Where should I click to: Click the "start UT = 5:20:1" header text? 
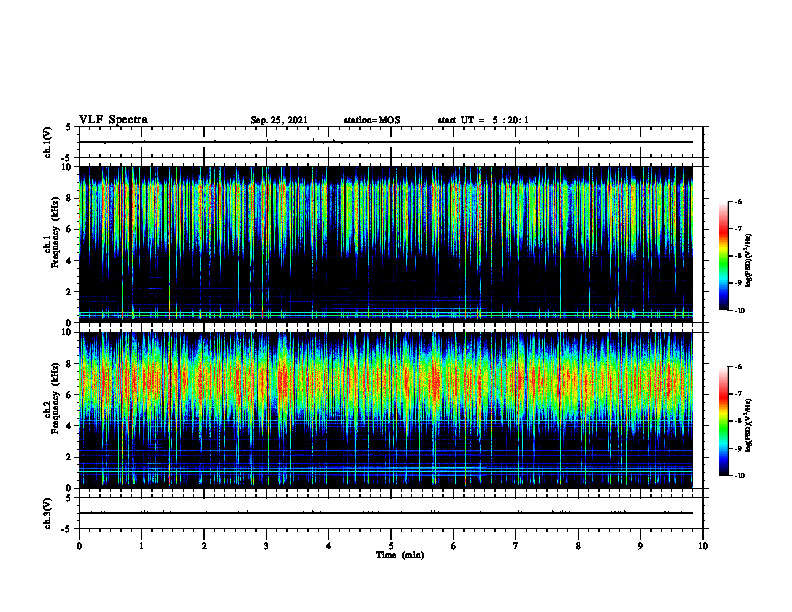point(483,120)
